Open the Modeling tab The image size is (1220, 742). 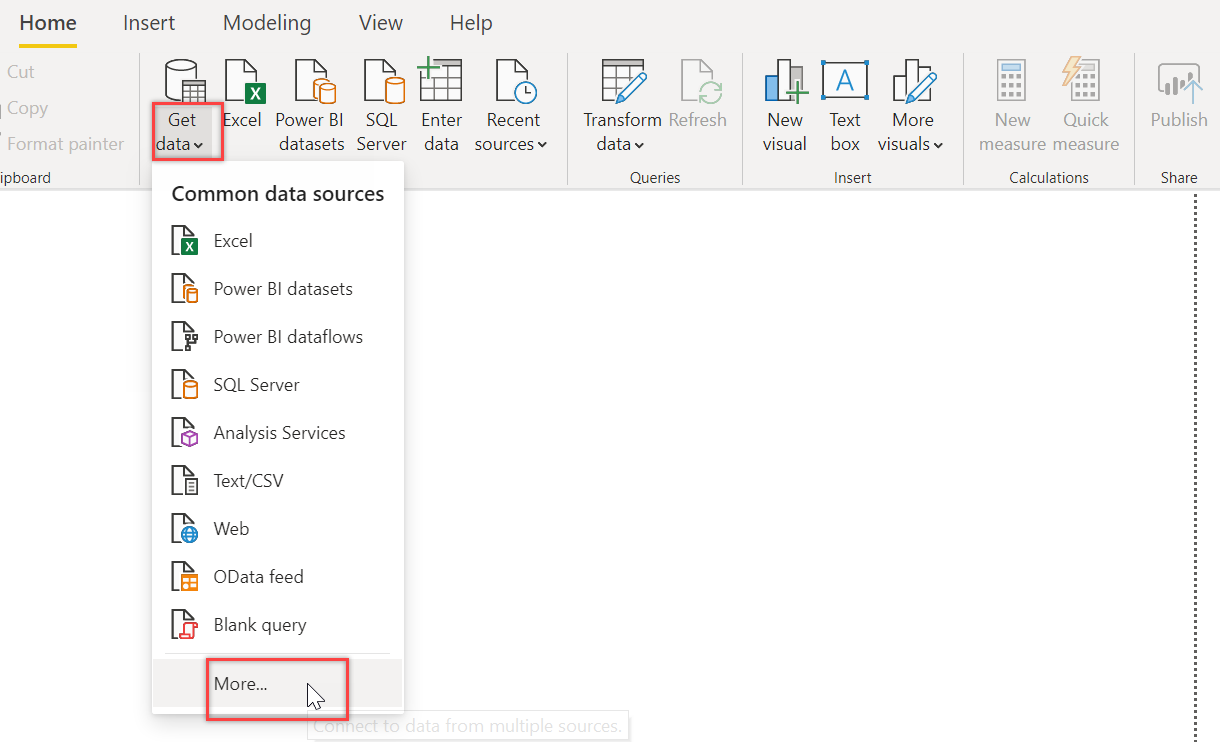coord(267,23)
